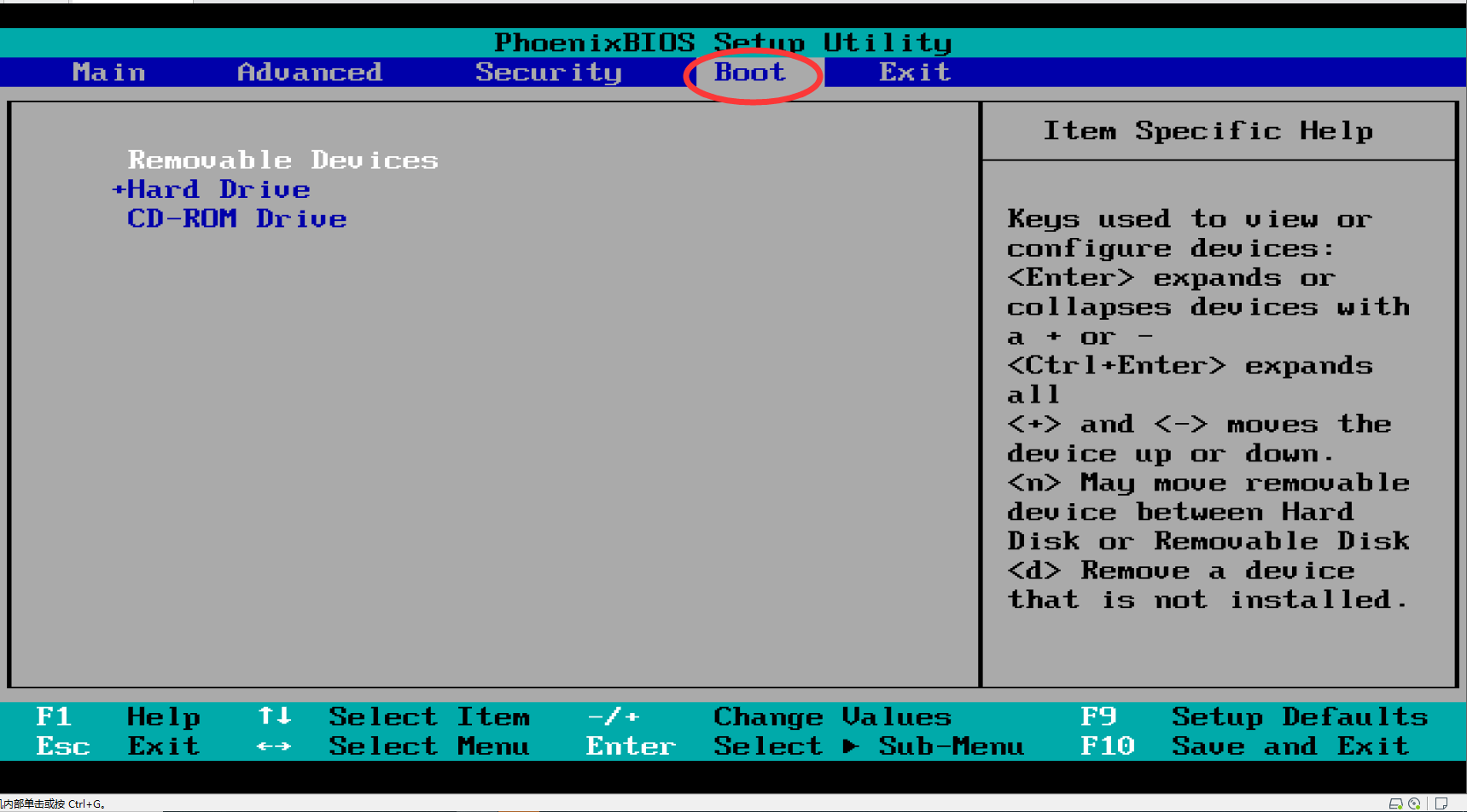The image size is (1467, 812).
Task: Select the Boot tab
Action: tap(750, 72)
